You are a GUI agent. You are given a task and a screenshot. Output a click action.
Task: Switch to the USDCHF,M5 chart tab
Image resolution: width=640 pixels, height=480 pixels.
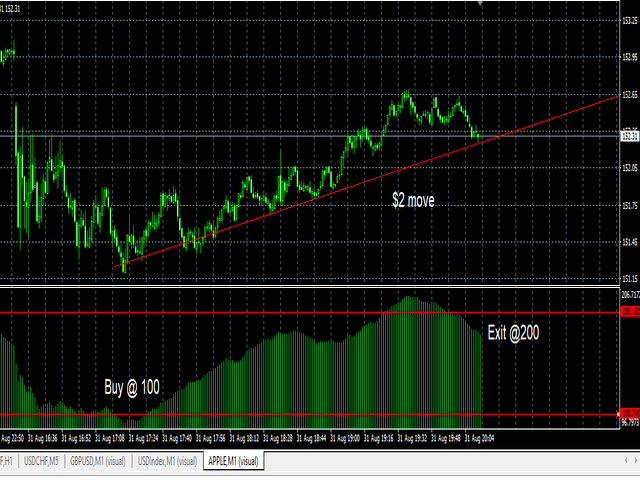[x=41, y=461]
